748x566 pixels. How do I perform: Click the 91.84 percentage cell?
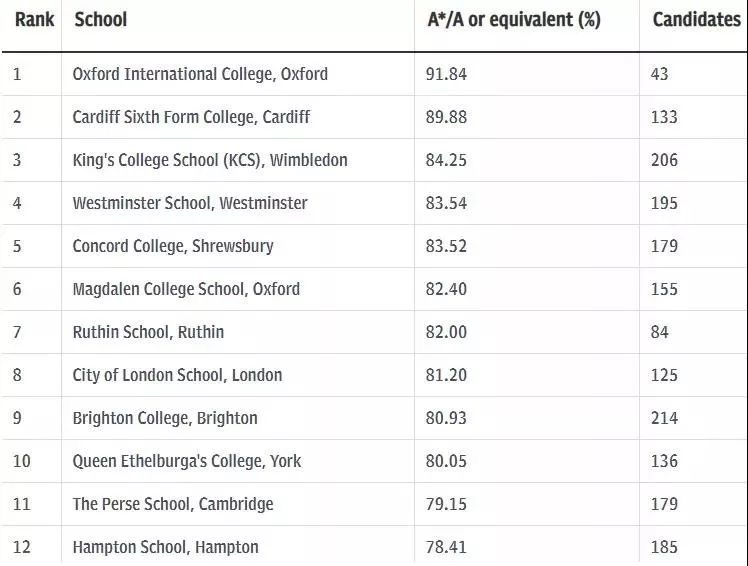pyautogui.click(x=447, y=74)
